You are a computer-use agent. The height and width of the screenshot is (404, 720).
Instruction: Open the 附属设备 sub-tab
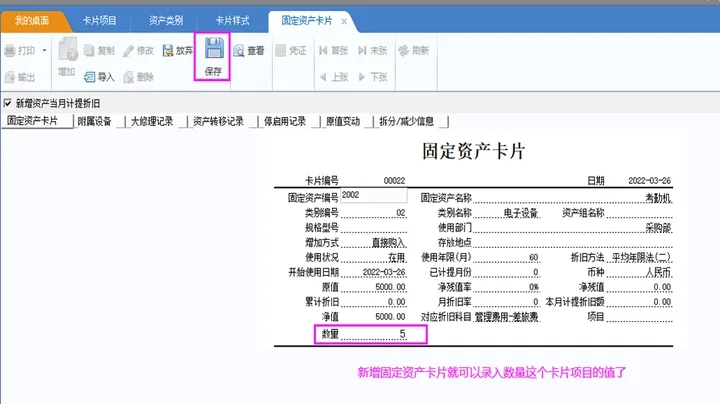[x=95, y=121]
